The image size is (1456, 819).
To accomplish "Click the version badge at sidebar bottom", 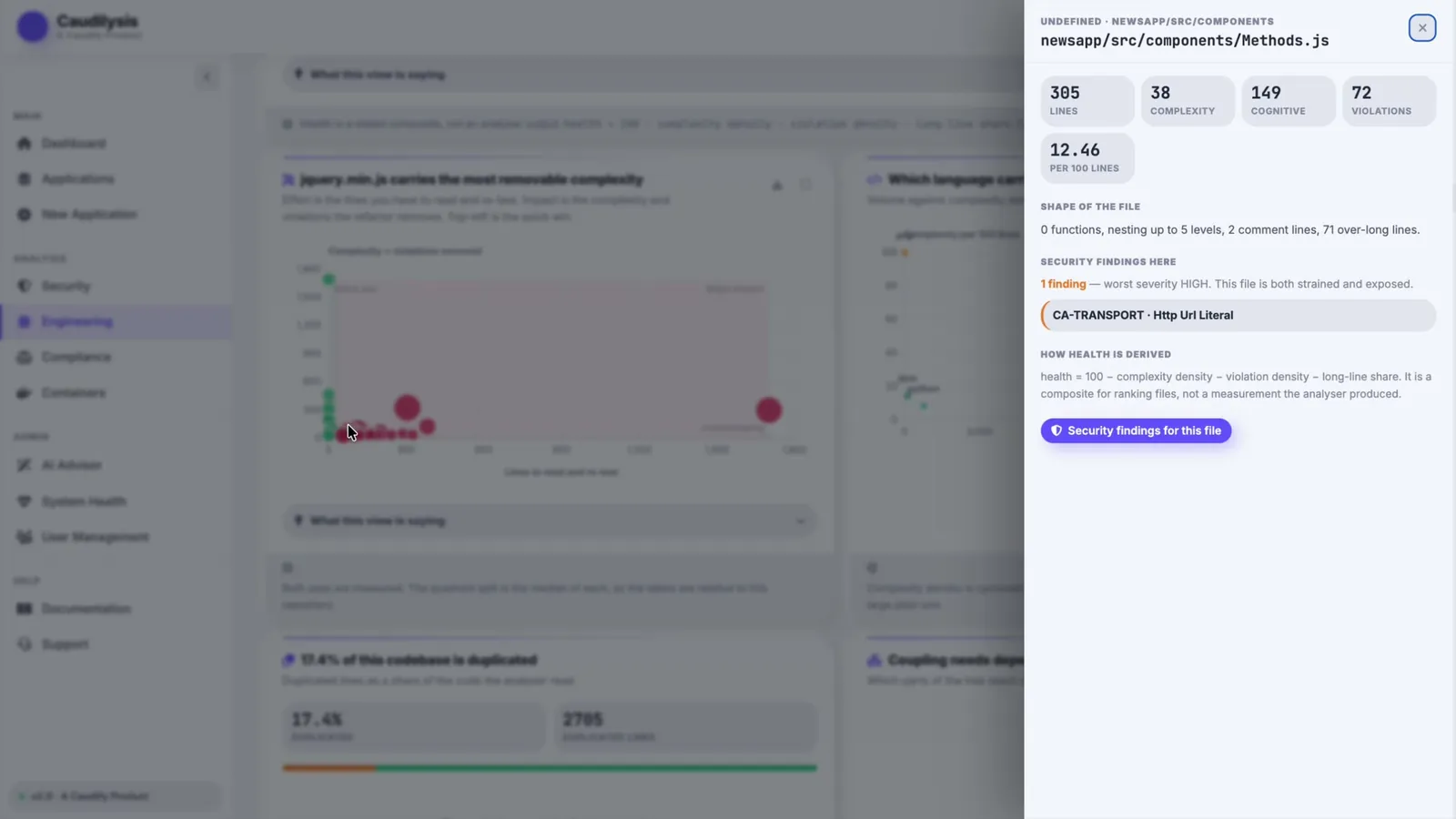I will point(116,796).
